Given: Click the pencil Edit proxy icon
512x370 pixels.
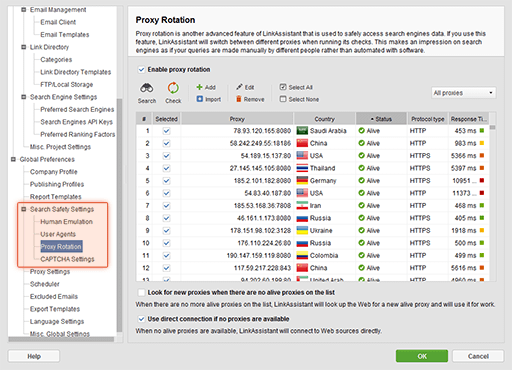Looking at the screenshot, I should coord(239,87).
